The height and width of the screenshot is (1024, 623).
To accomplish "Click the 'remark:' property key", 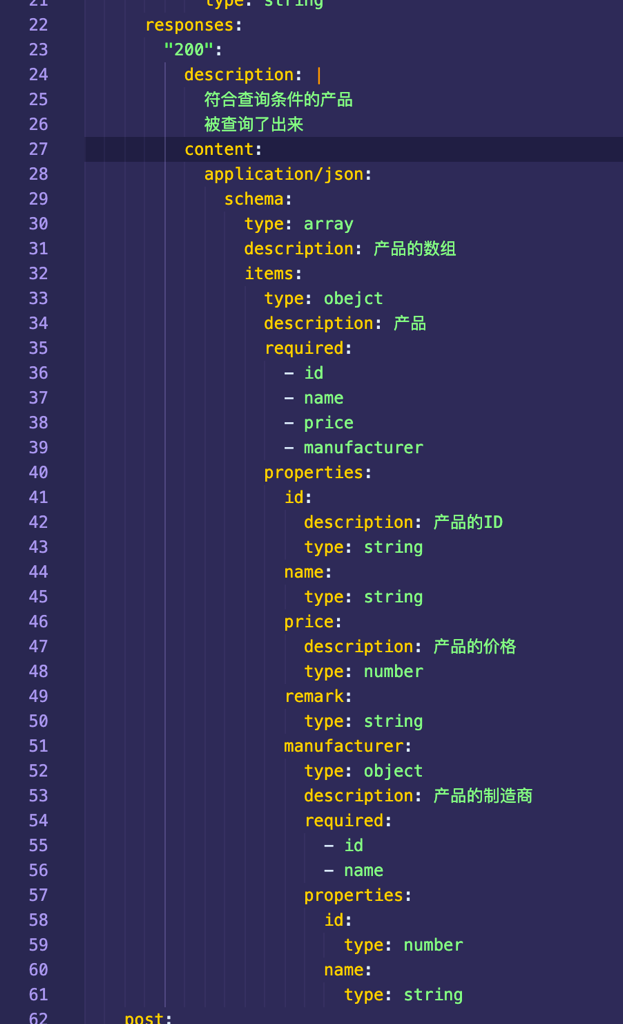I will pyautogui.click(x=318, y=696).
